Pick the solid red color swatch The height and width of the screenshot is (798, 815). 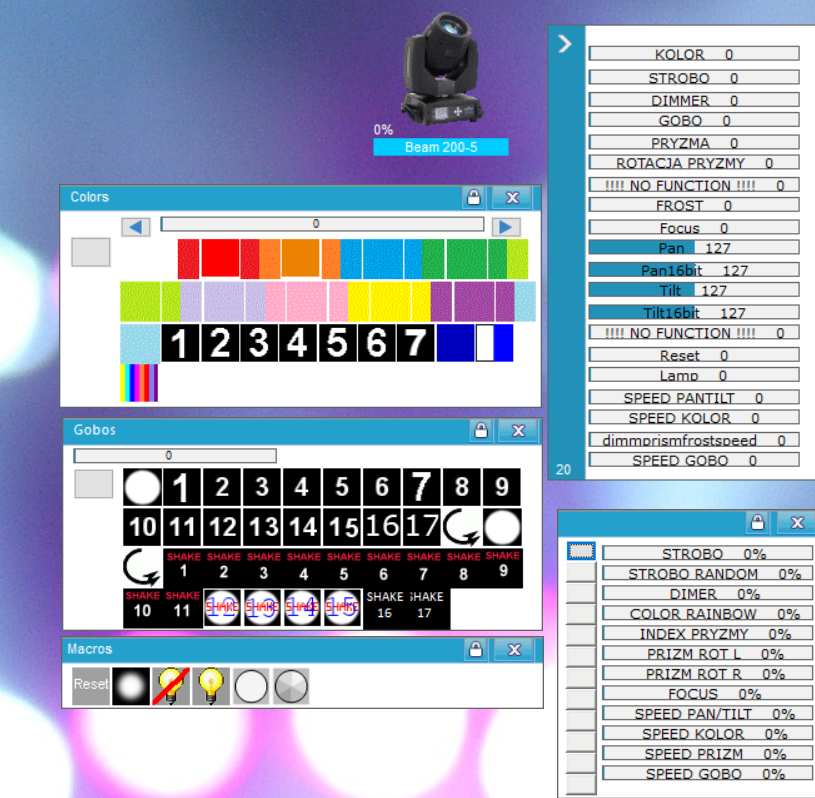pos(220,258)
